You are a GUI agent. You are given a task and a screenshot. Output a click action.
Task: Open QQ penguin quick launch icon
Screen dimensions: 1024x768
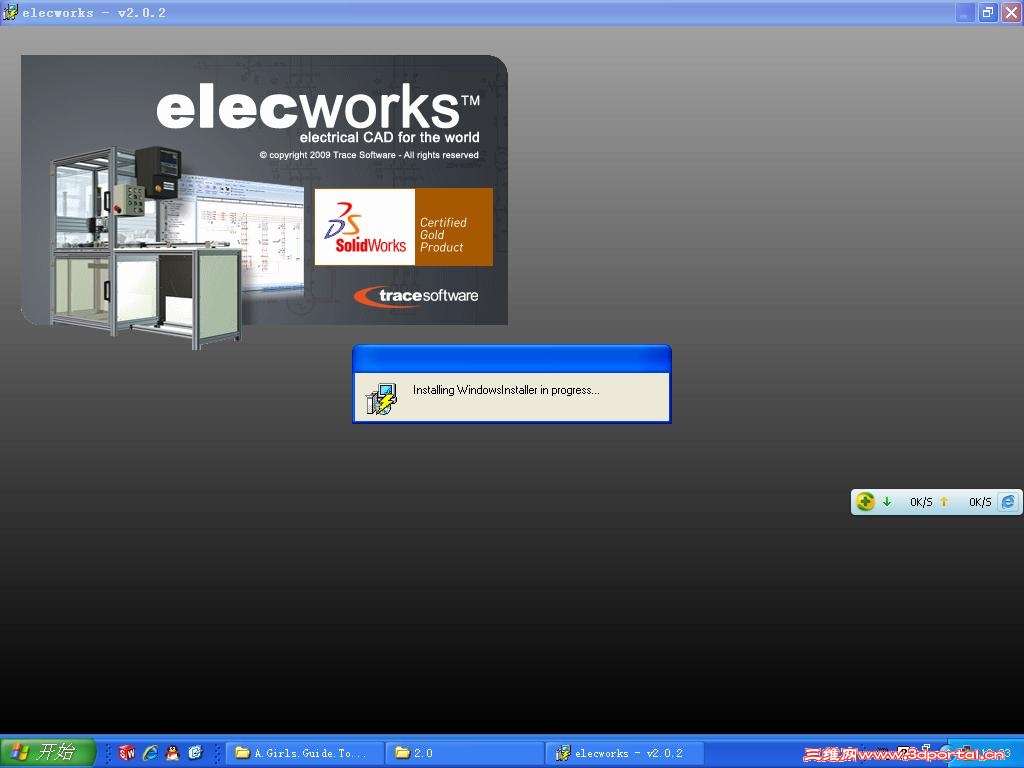tap(172, 753)
